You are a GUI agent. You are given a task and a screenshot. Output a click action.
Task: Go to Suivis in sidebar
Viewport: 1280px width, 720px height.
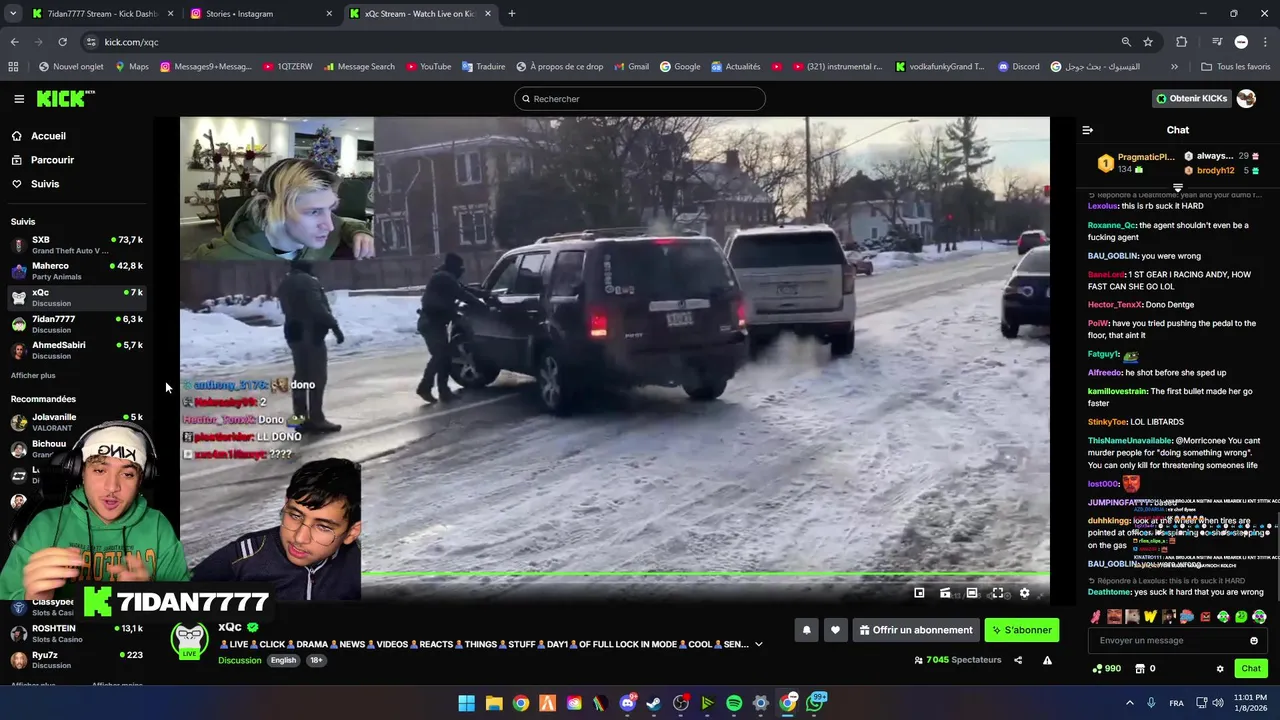(x=37, y=184)
